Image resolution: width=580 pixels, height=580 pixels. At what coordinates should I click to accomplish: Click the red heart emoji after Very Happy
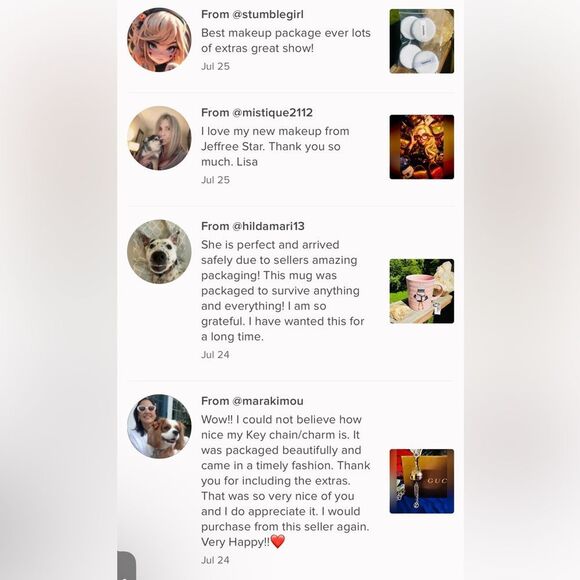[x=278, y=542]
